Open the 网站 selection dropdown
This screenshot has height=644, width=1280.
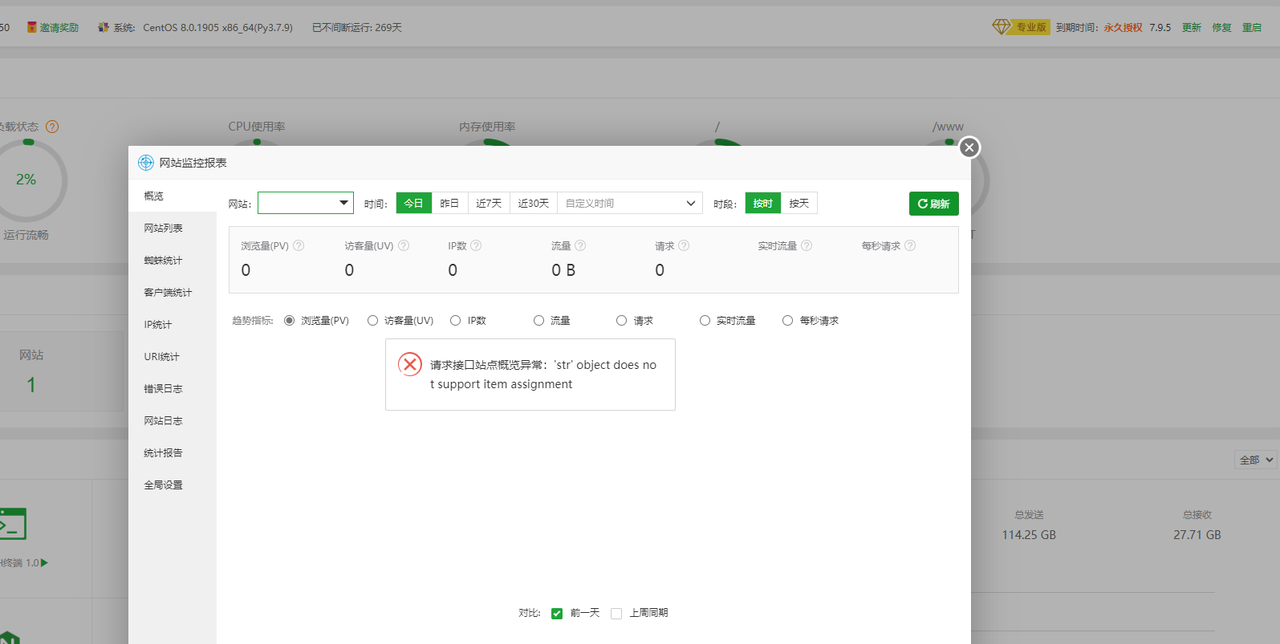pos(306,203)
